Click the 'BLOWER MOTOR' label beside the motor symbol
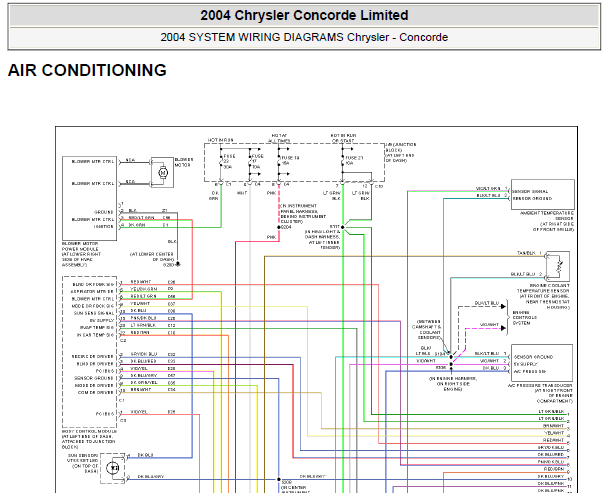This screenshot has width=609, height=493. (184, 162)
